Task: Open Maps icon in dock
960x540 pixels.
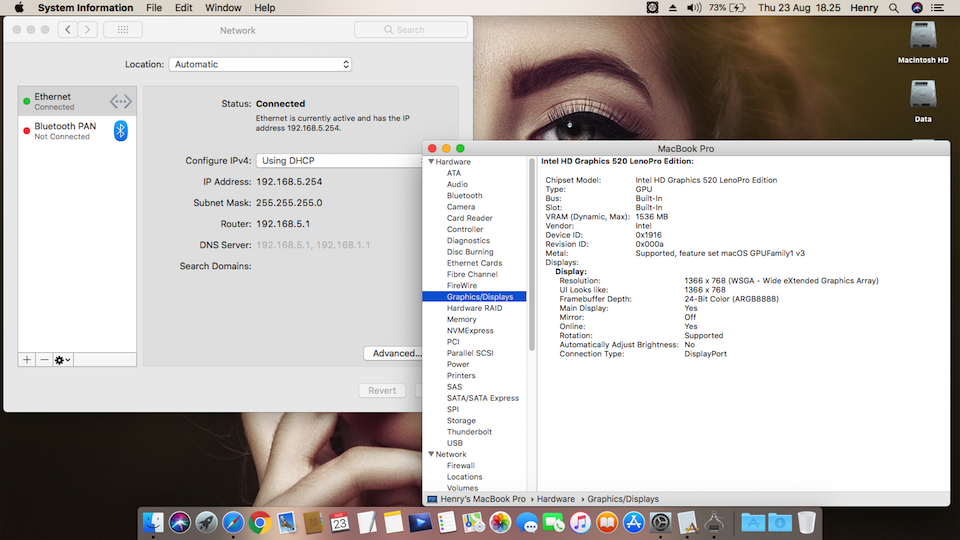Action: [x=473, y=523]
